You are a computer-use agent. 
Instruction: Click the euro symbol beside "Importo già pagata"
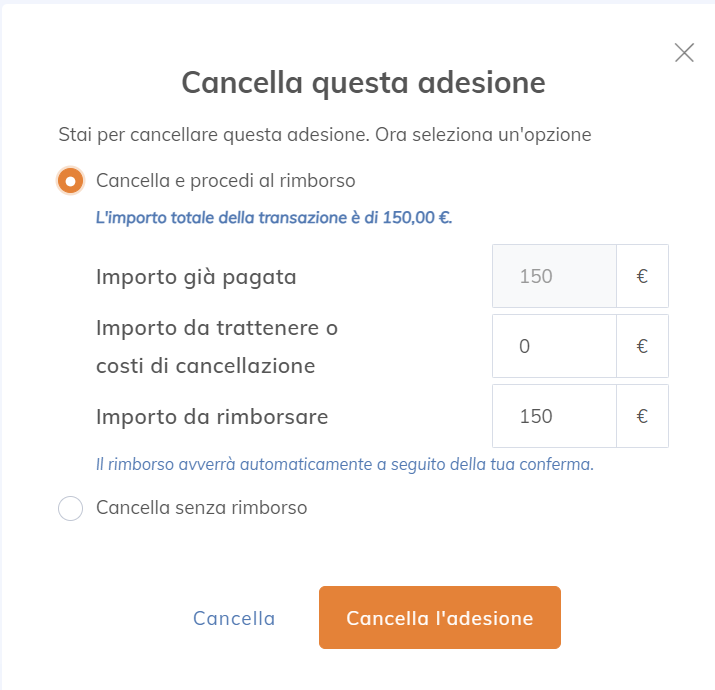642,276
